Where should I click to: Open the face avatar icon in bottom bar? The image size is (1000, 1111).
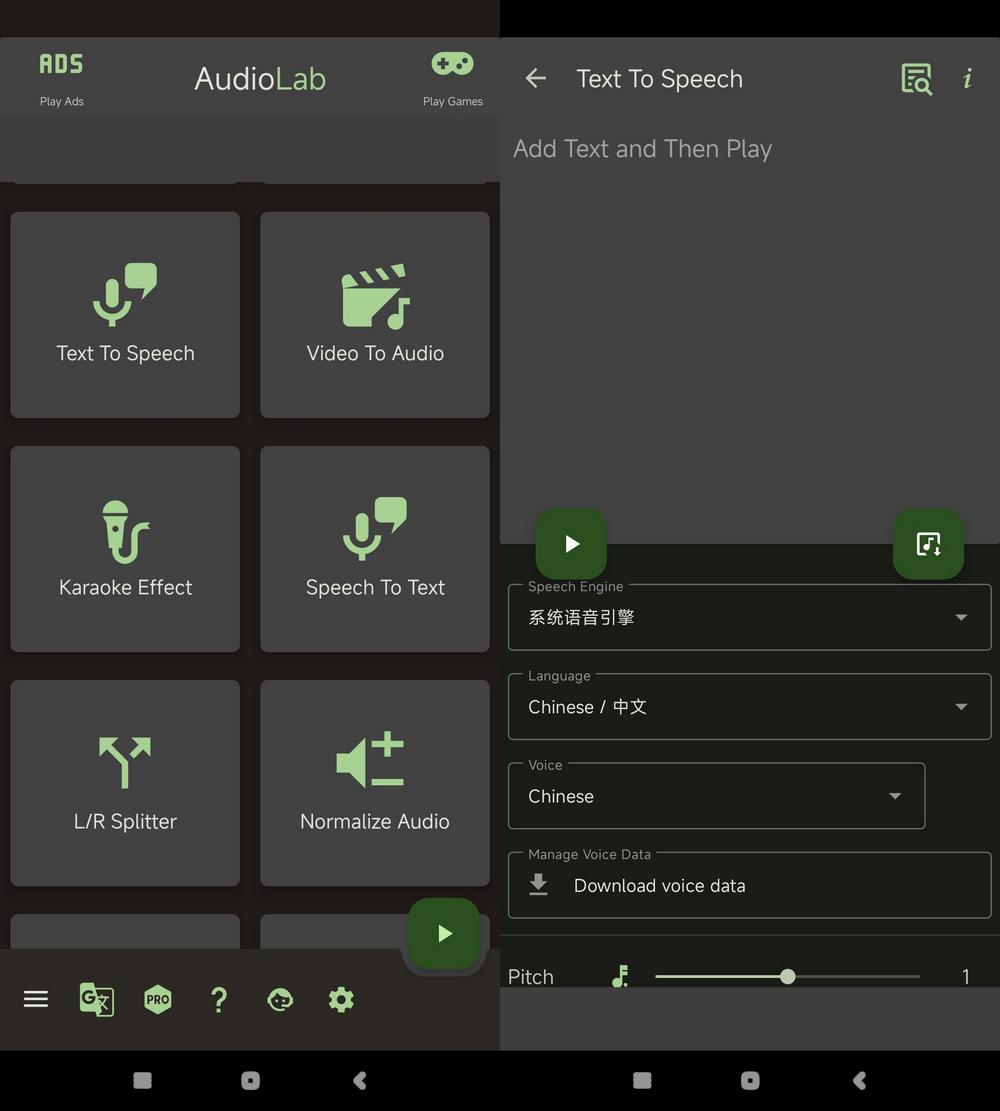(x=280, y=999)
